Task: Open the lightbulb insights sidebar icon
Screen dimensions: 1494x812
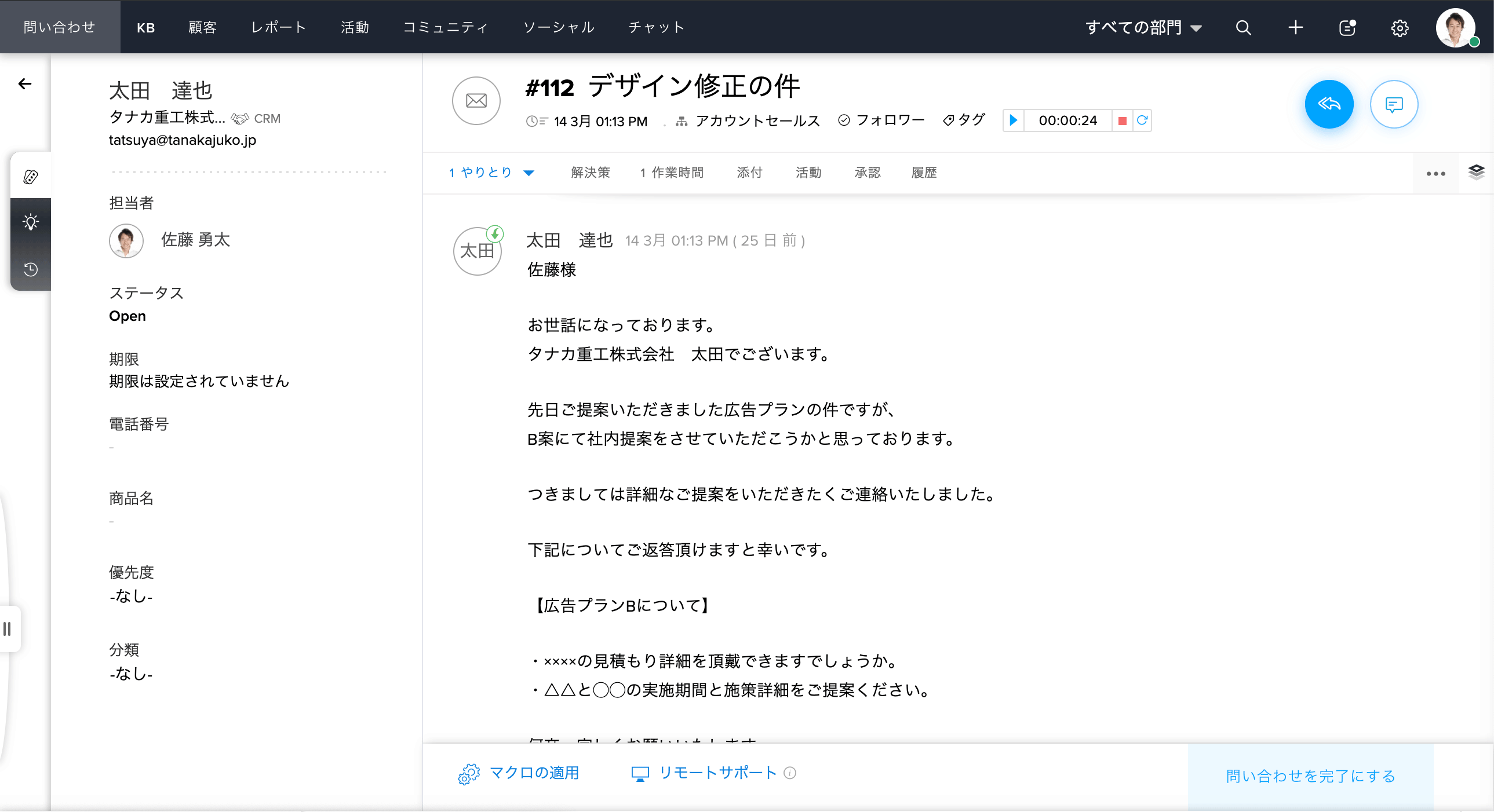Action: tap(31, 222)
